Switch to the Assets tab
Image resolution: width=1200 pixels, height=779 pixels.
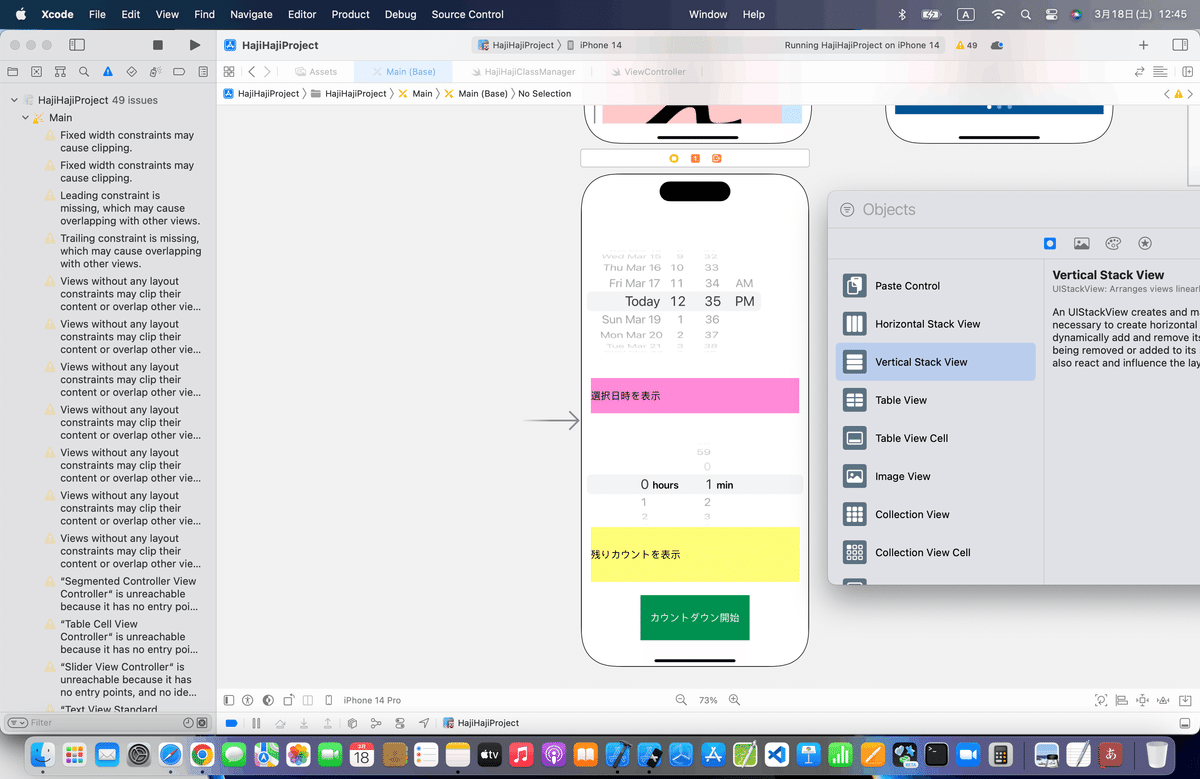click(x=316, y=72)
